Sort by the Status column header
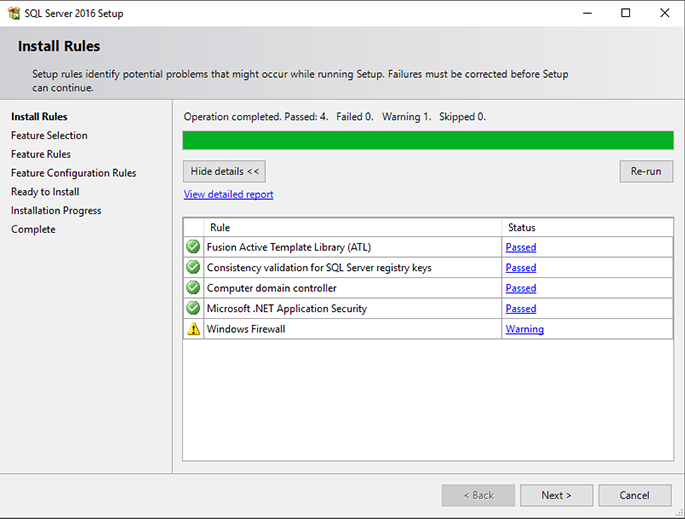Image resolution: width=685 pixels, height=519 pixels. tap(586, 228)
